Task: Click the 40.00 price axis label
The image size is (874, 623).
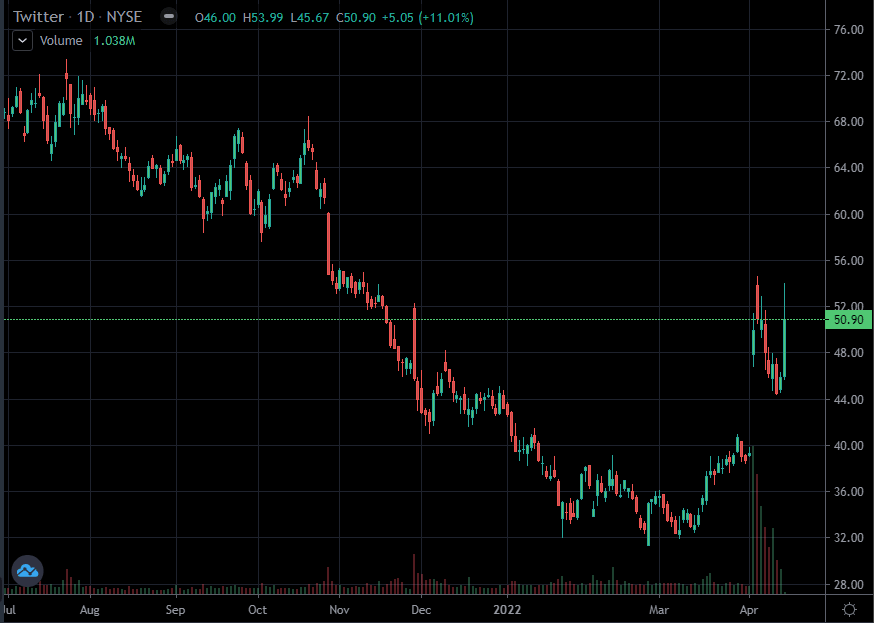Action: tap(848, 446)
